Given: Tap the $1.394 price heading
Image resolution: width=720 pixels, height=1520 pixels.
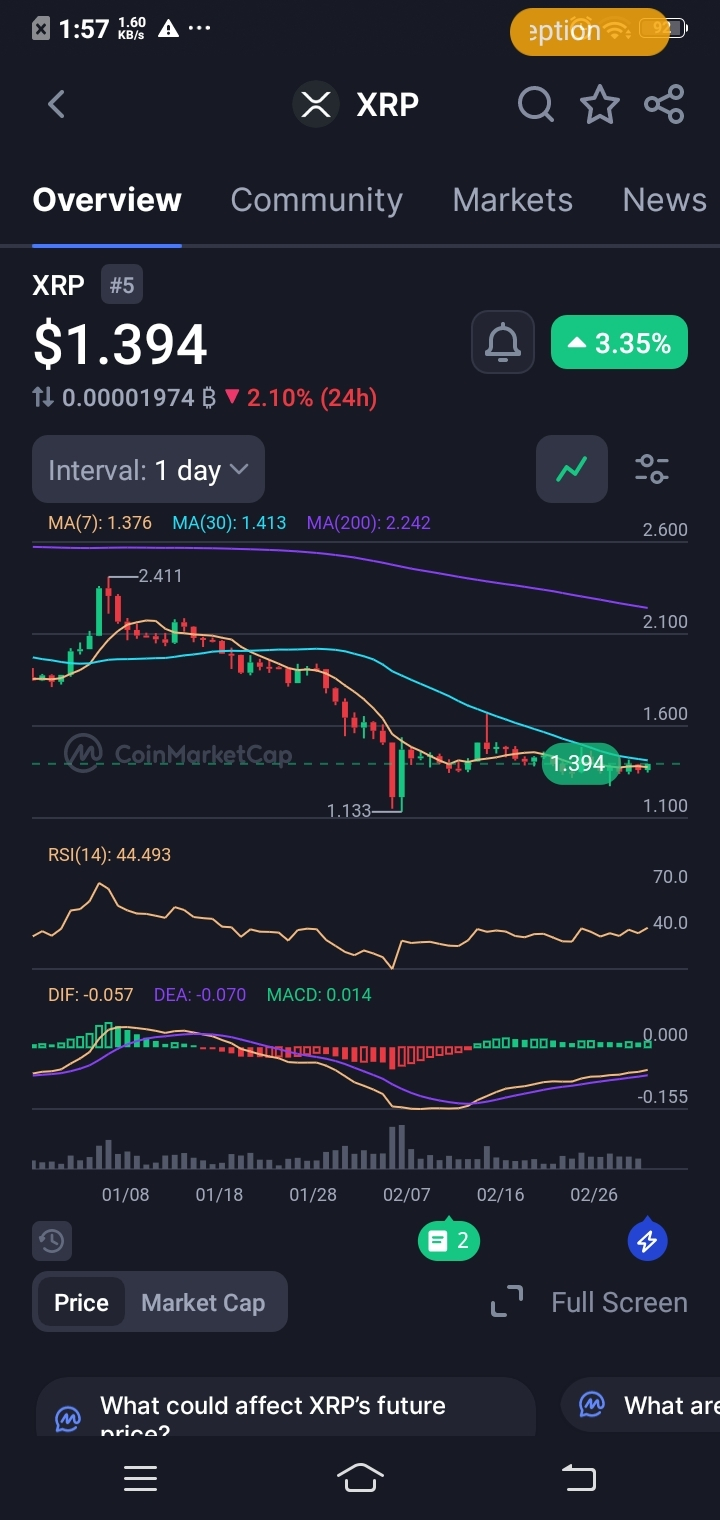Looking at the screenshot, I should click(120, 344).
